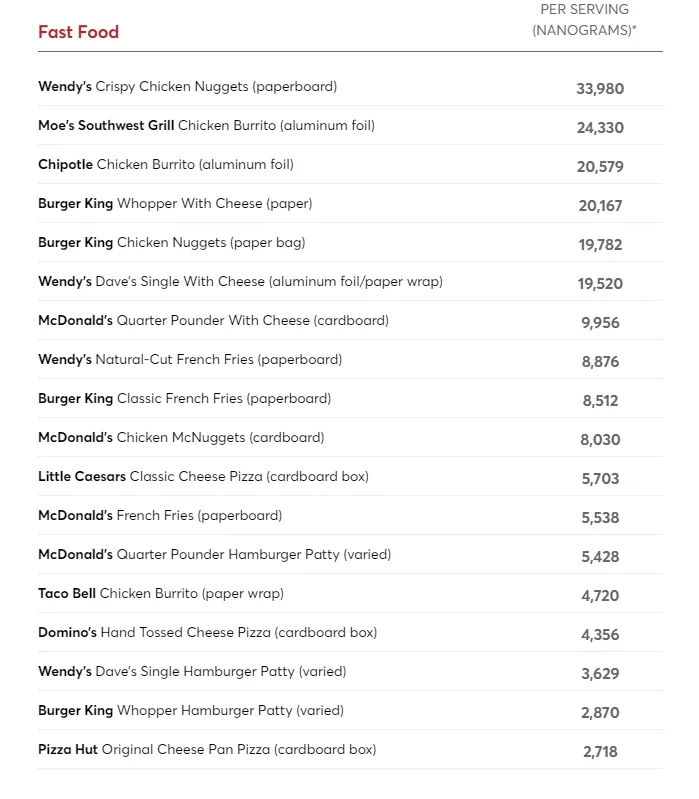Click the Fast Food section heading

78,32
